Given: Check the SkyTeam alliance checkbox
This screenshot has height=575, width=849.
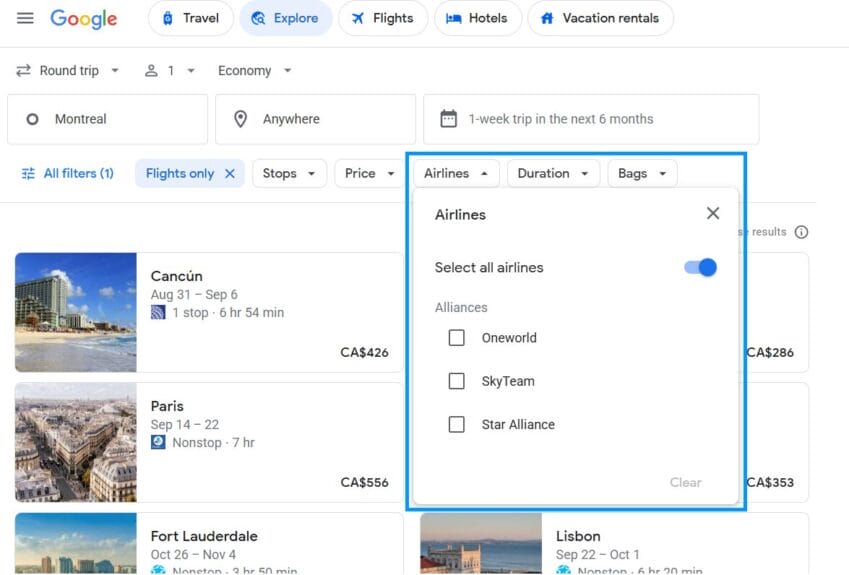Looking at the screenshot, I should point(456,381).
